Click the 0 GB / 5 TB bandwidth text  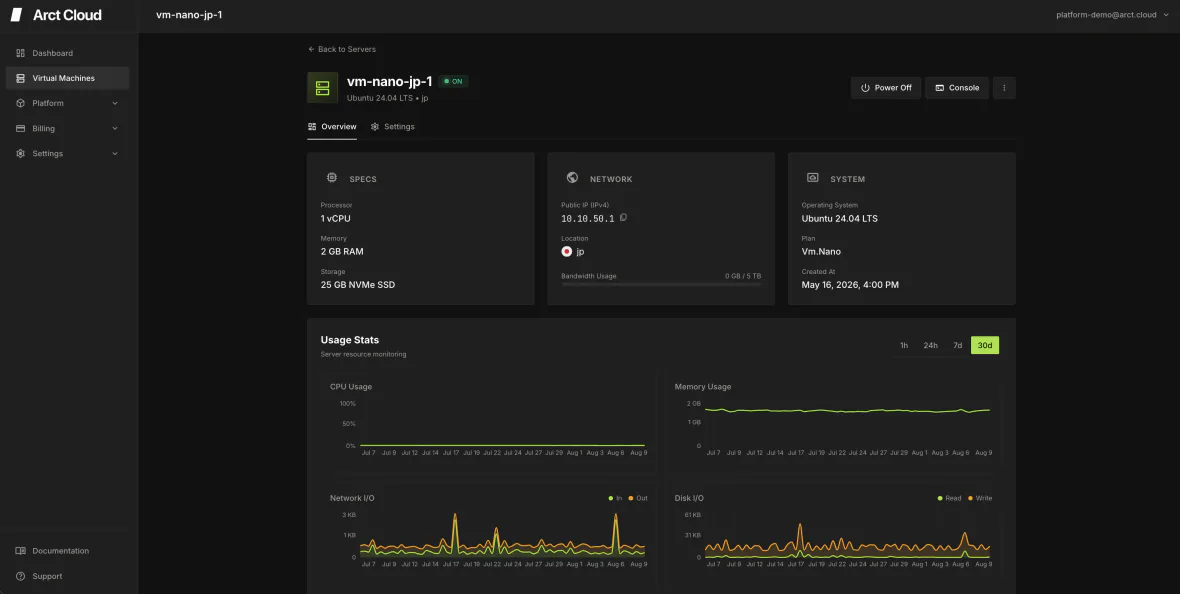(x=743, y=276)
